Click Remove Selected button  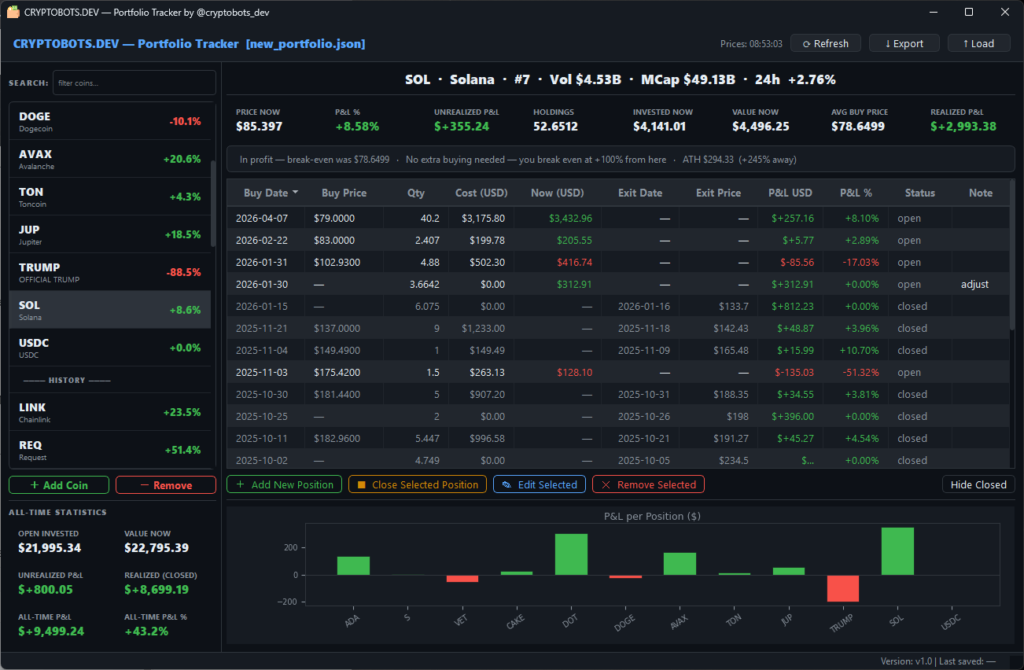pyautogui.click(x=648, y=484)
